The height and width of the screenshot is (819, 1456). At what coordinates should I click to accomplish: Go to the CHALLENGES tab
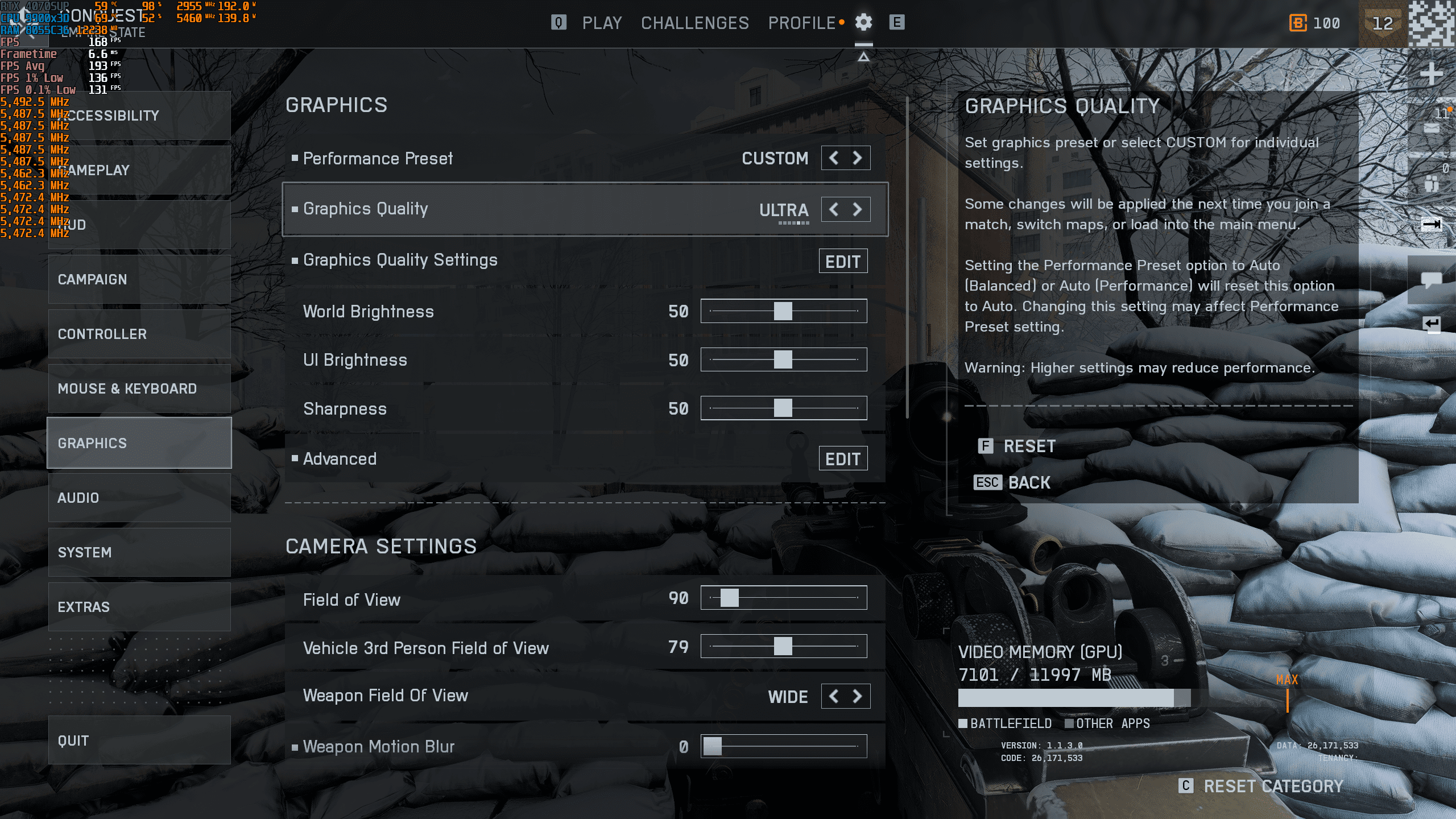pos(694,23)
